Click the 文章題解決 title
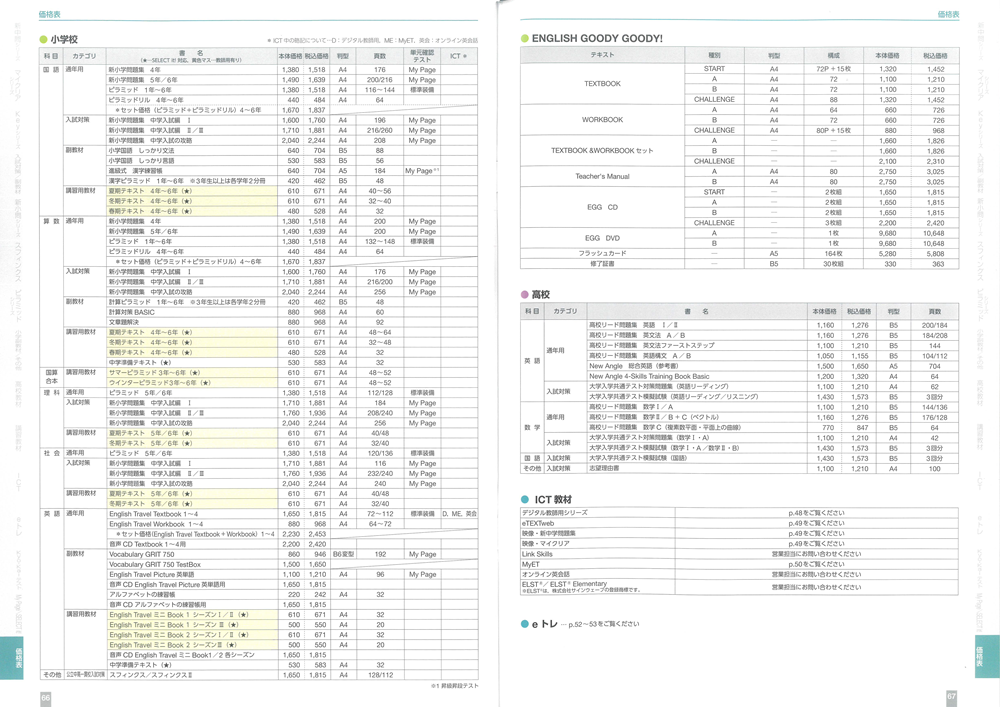1000x707 pixels. click(x=124, y=323)
